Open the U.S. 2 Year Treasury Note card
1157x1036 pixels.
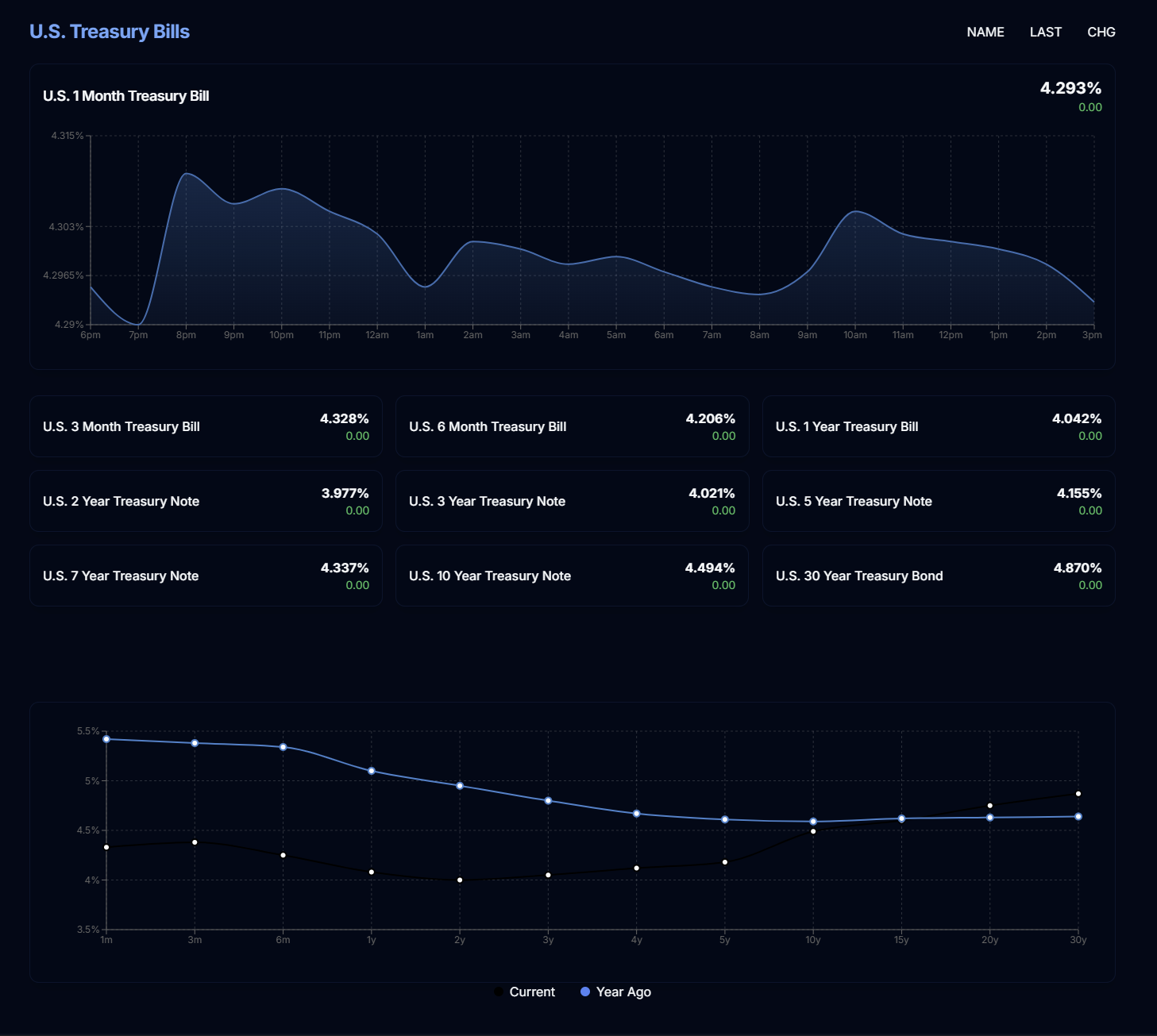click(x=206, y=501)
